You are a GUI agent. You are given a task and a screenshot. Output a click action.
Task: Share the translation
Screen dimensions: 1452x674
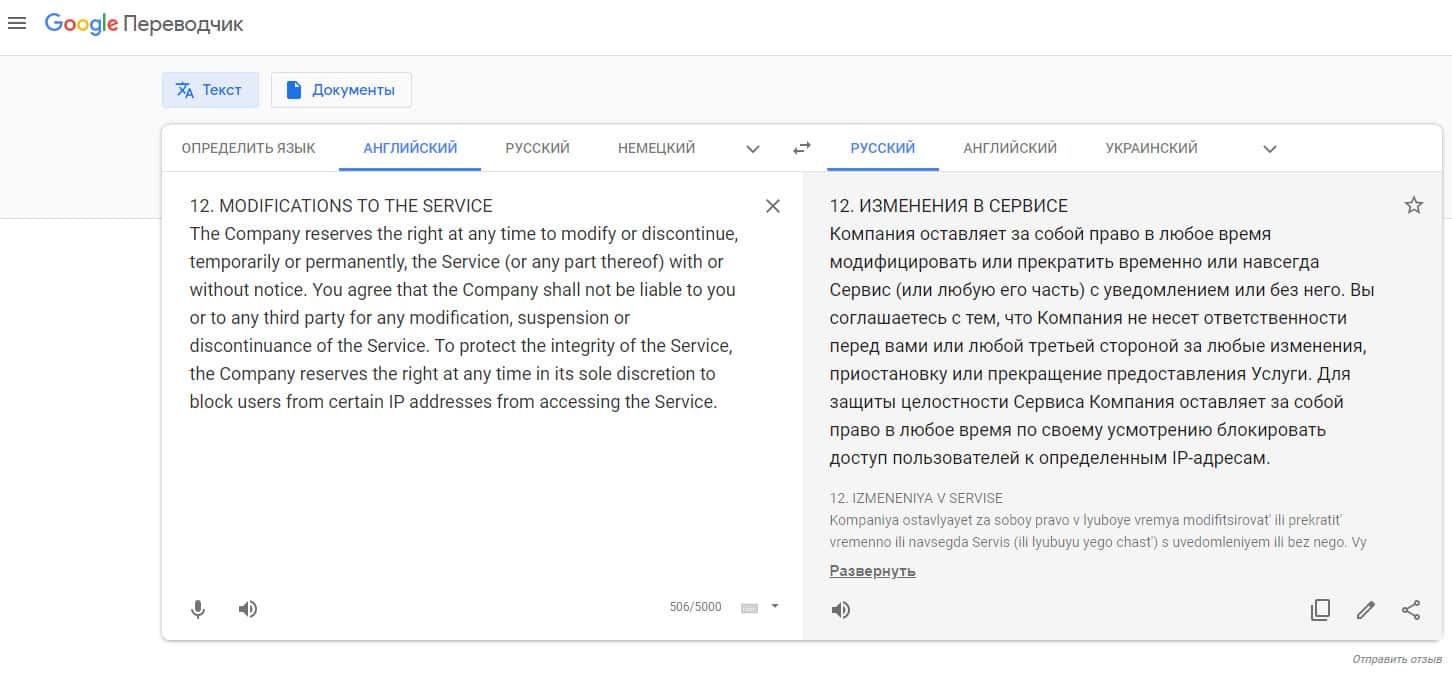pyautogui.click(x=1411, y=610)
